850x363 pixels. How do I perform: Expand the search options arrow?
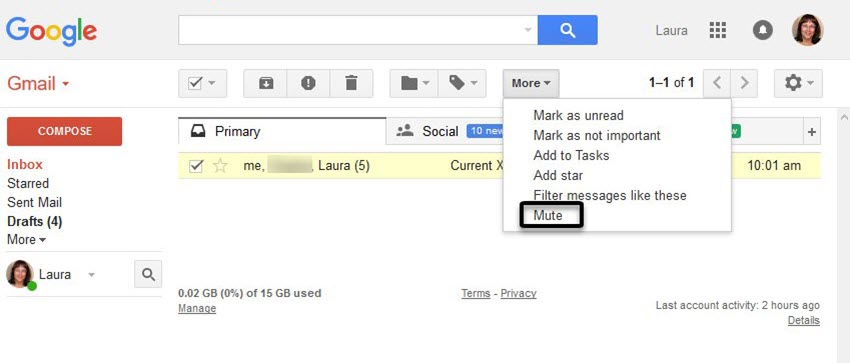click(528, 30)
